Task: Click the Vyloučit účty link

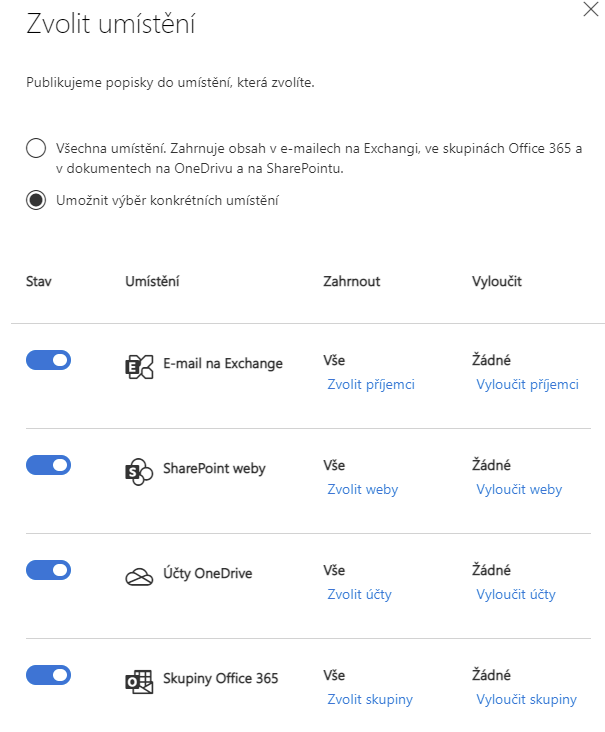Action: pyautogui.click(x=515, y=594)
